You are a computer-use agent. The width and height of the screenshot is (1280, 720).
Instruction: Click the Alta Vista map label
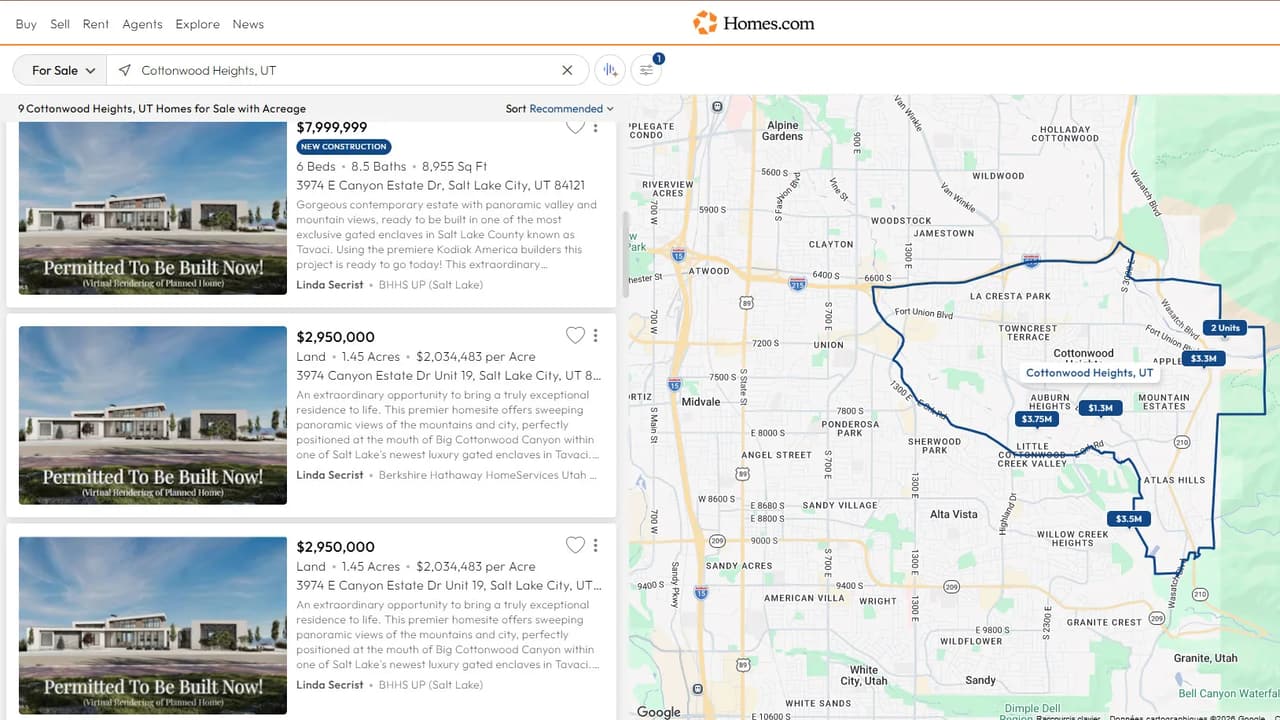[954, 514]
